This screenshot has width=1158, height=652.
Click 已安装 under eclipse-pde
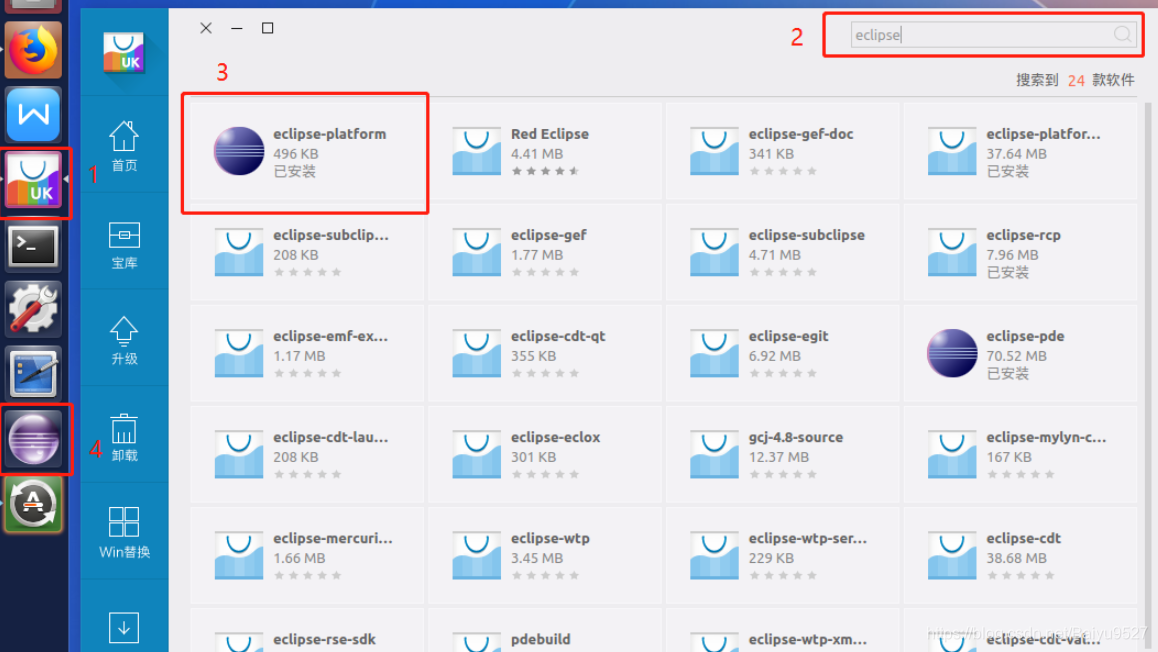1007,374
